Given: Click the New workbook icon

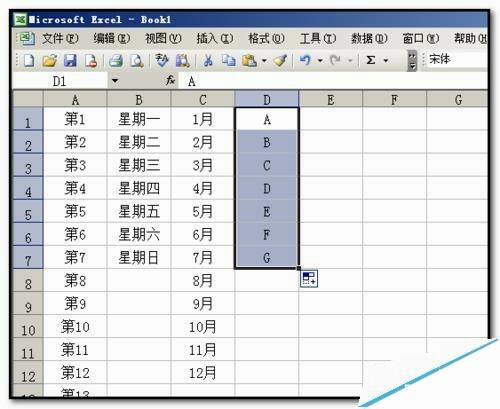Looking at the screenshot, I should point(28,61).
